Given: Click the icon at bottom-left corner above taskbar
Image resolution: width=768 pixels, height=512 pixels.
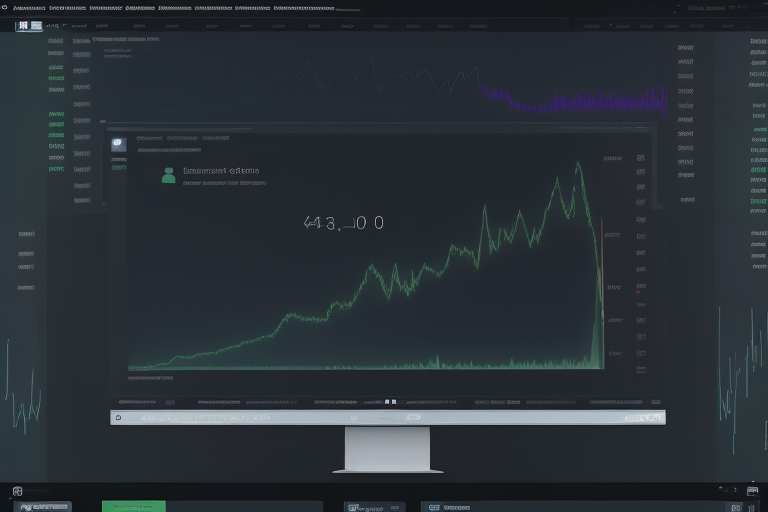Looking at the screenshot, I should click(17, 491).
